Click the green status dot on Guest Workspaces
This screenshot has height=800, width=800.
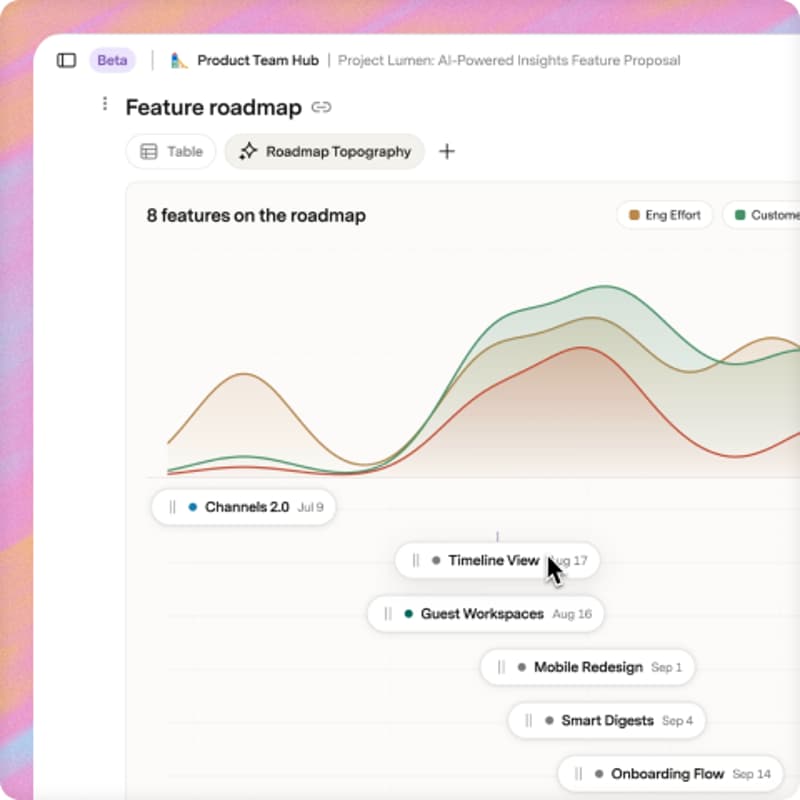pos(408,613)
